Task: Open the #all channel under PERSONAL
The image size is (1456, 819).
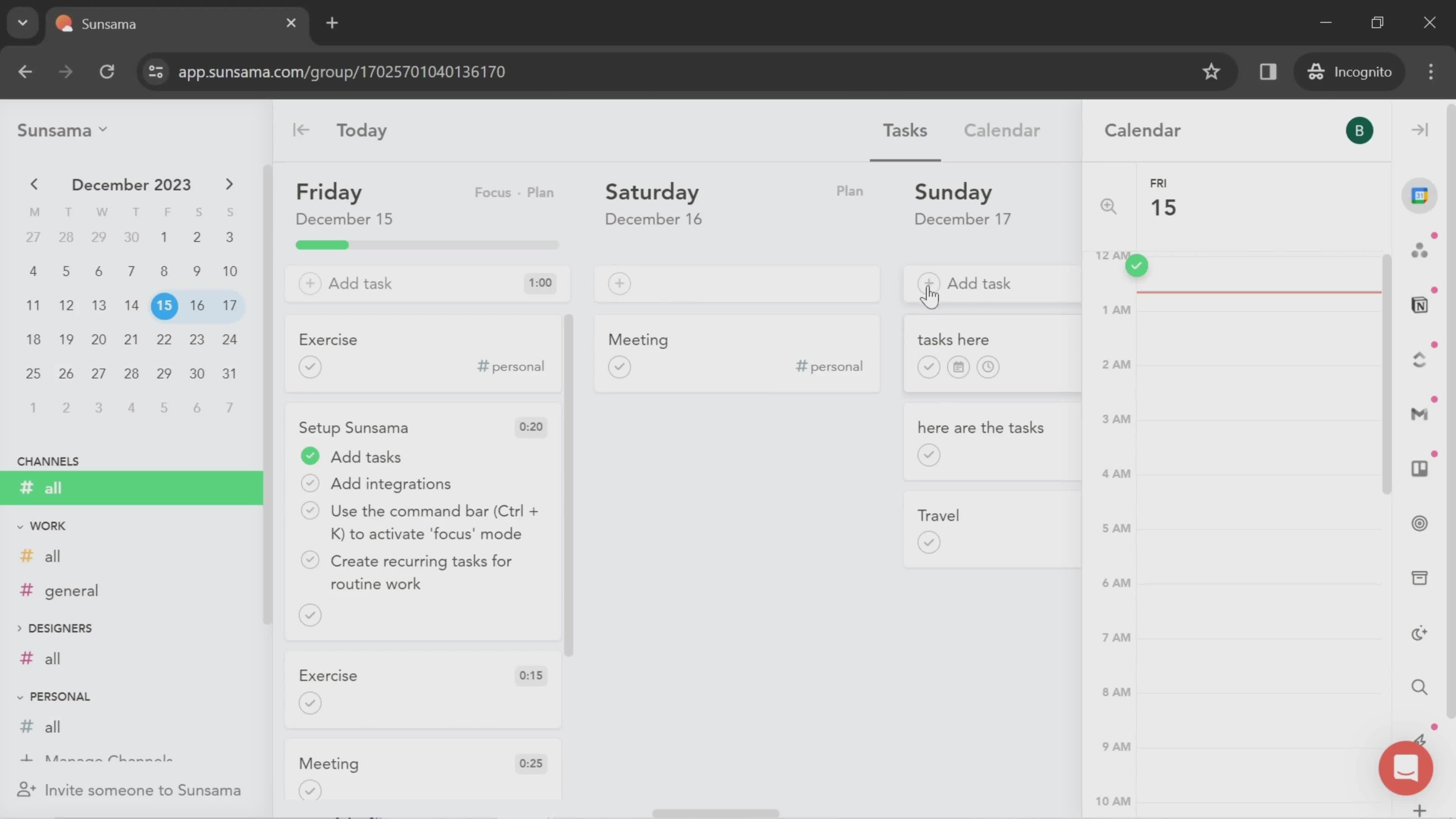Action: [52, 727]
